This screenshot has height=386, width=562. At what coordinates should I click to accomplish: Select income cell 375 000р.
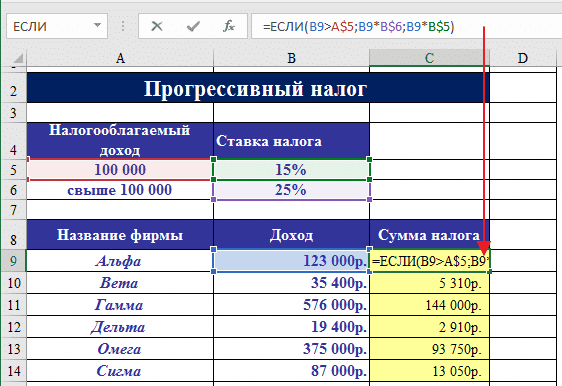click(x=291, y=348)
